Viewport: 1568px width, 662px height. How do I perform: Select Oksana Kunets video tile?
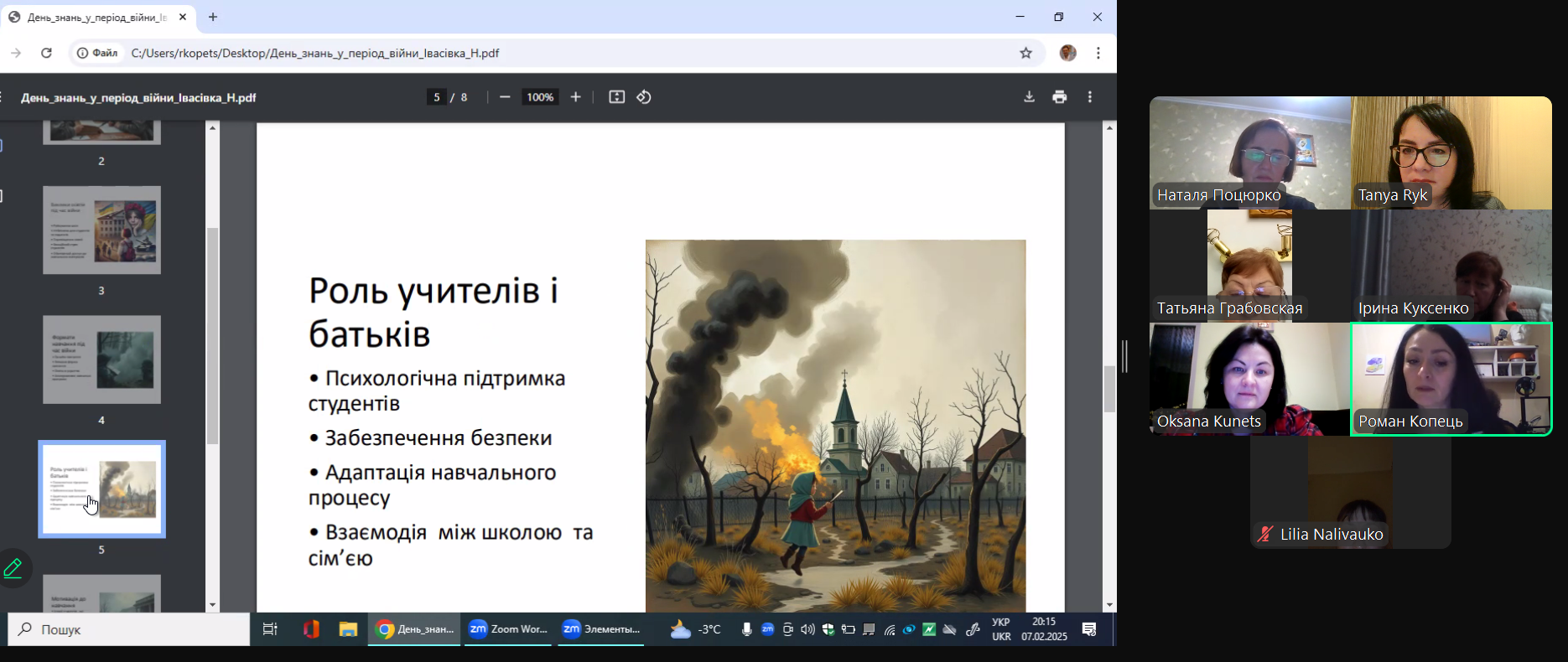(1250, 379)
